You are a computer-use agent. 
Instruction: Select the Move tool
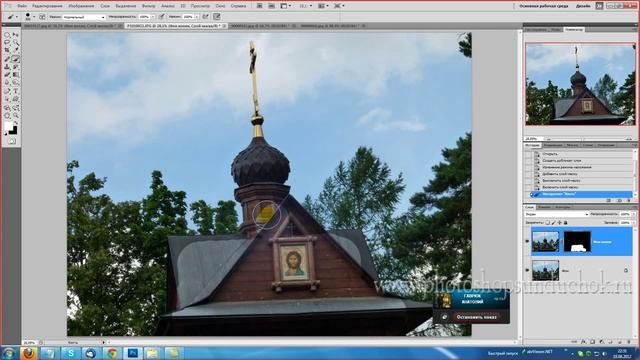click(x=16, y=35)
